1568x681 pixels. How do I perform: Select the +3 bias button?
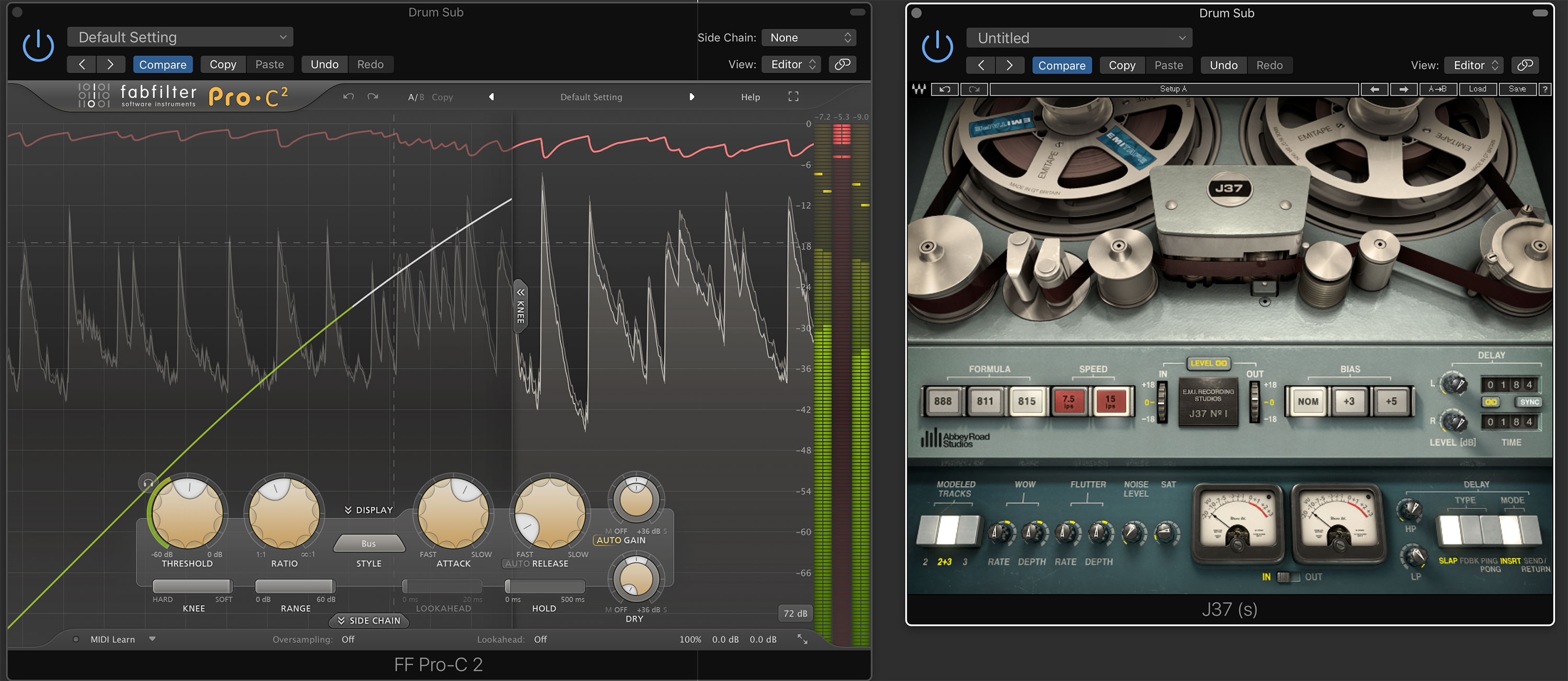click(1350, 401)
